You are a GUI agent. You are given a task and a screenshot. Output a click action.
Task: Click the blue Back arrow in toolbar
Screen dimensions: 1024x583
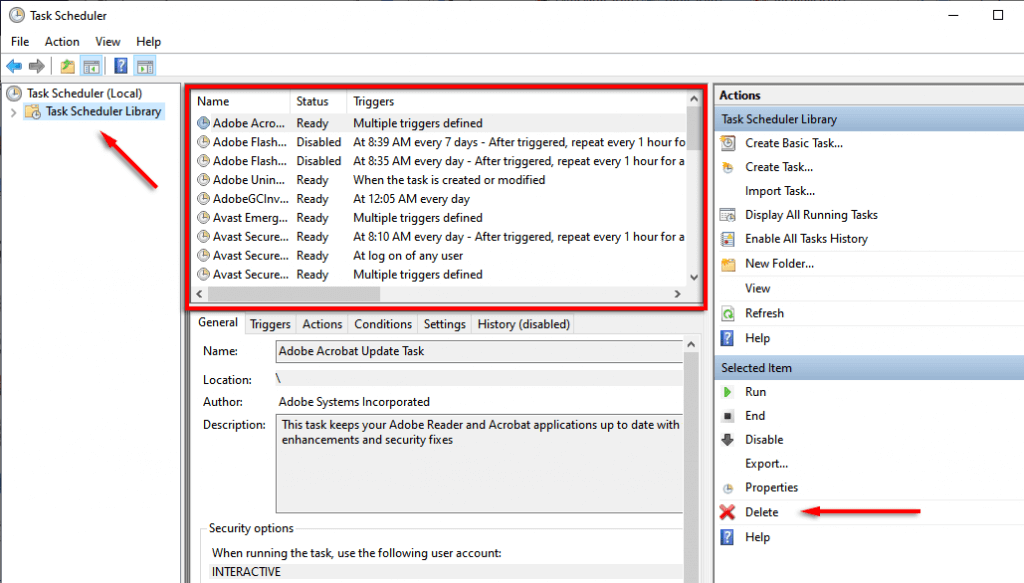[x=14, y=66]
